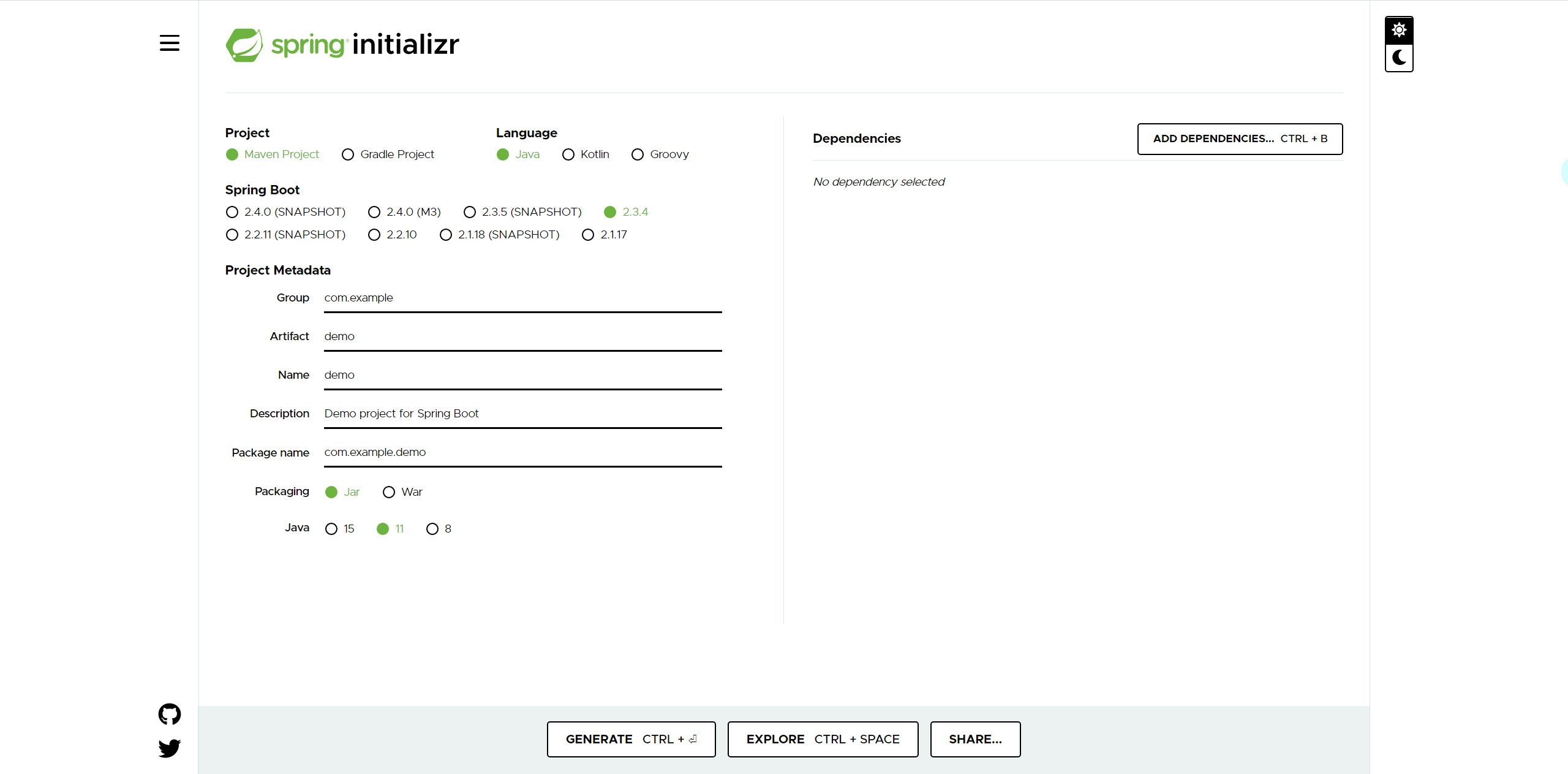Click the Explore button

click(823, 739)
